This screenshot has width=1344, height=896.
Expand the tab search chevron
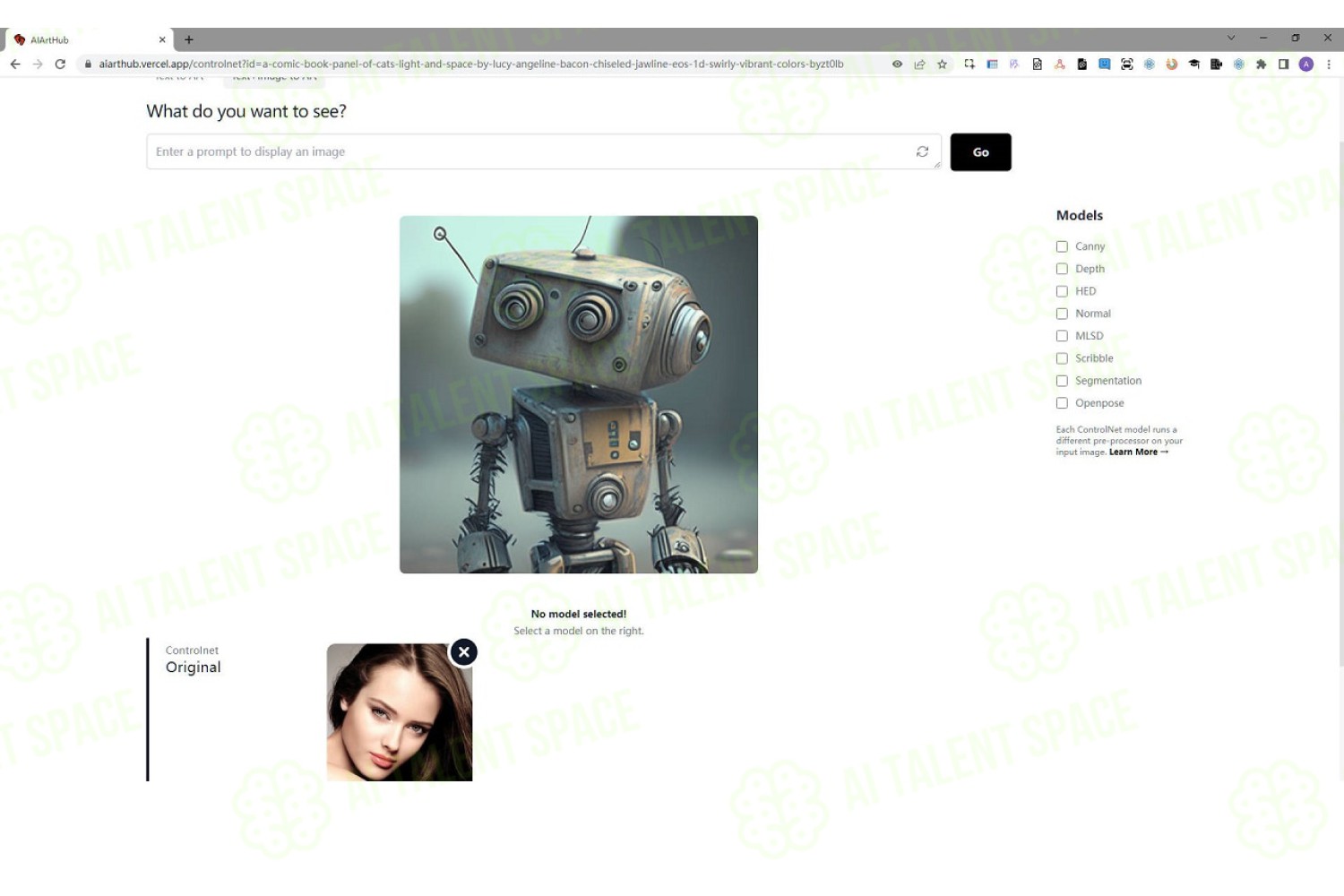pos(1231,38)
